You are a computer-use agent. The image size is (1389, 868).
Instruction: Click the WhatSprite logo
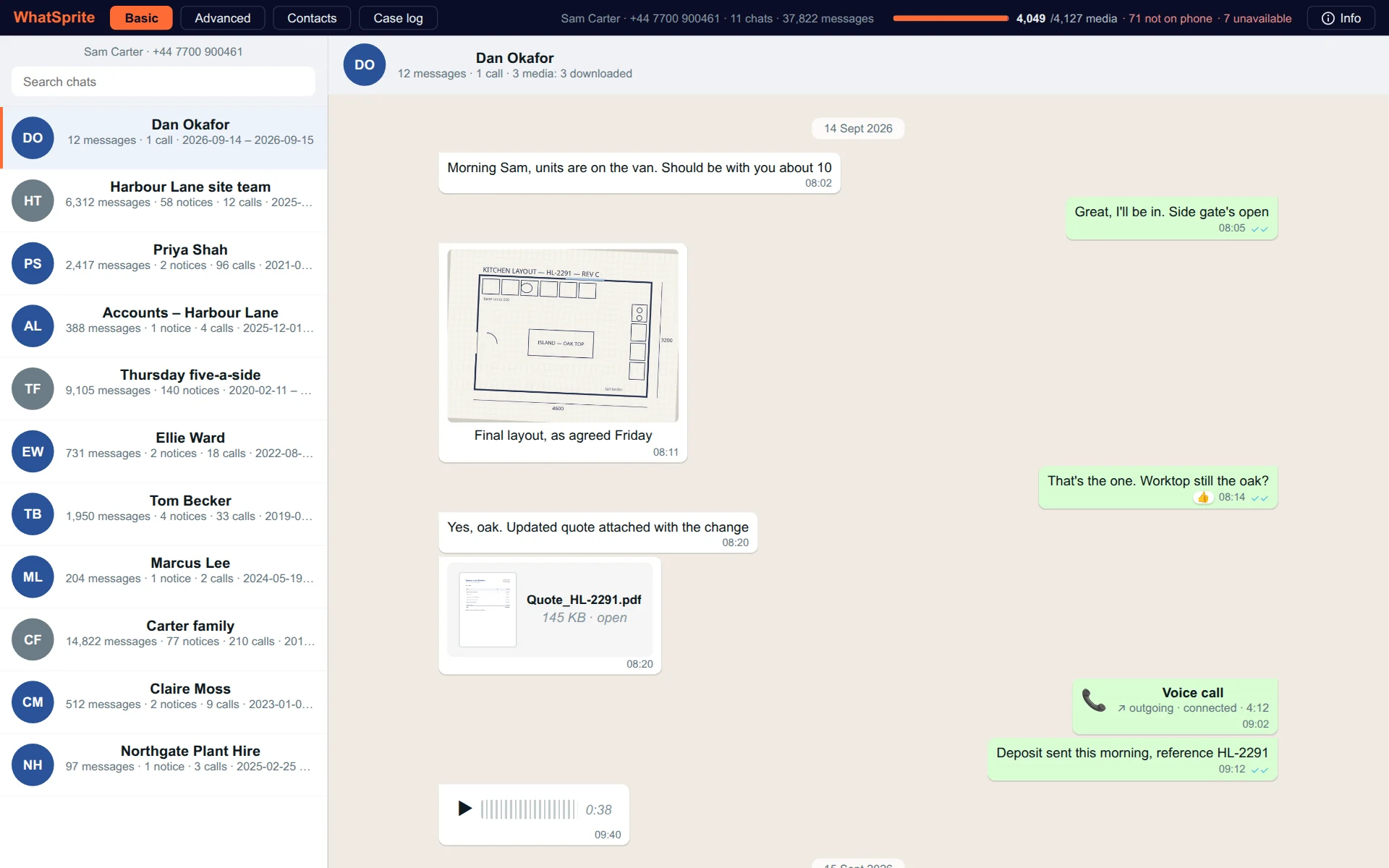54,17
